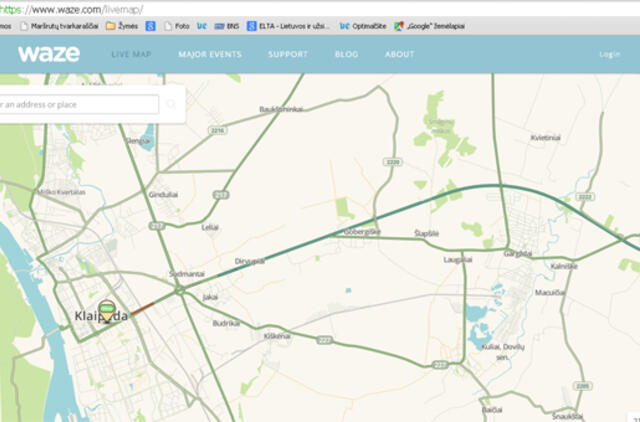Select the Live Map tab
Viewport: 640px width, 422px height.
coord(131,54)
